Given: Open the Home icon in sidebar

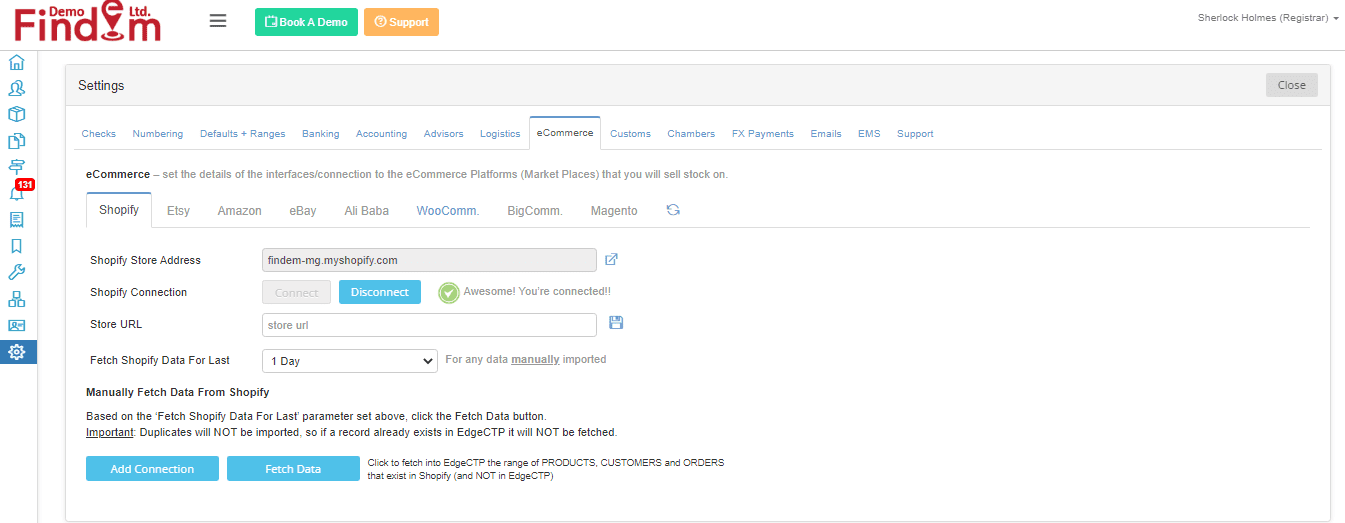Looking at the screenshot, I should pos(16,62).
